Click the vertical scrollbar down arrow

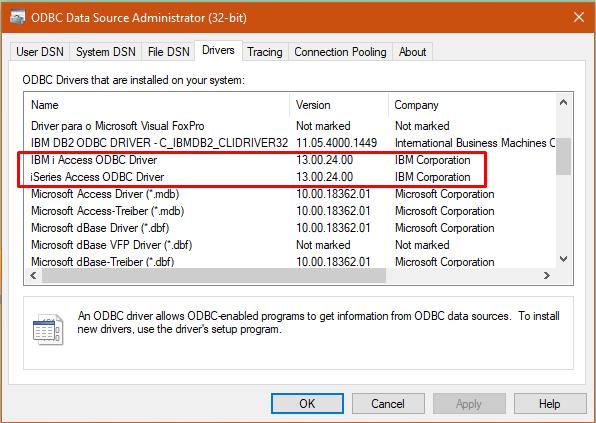[x=564, y=259]
